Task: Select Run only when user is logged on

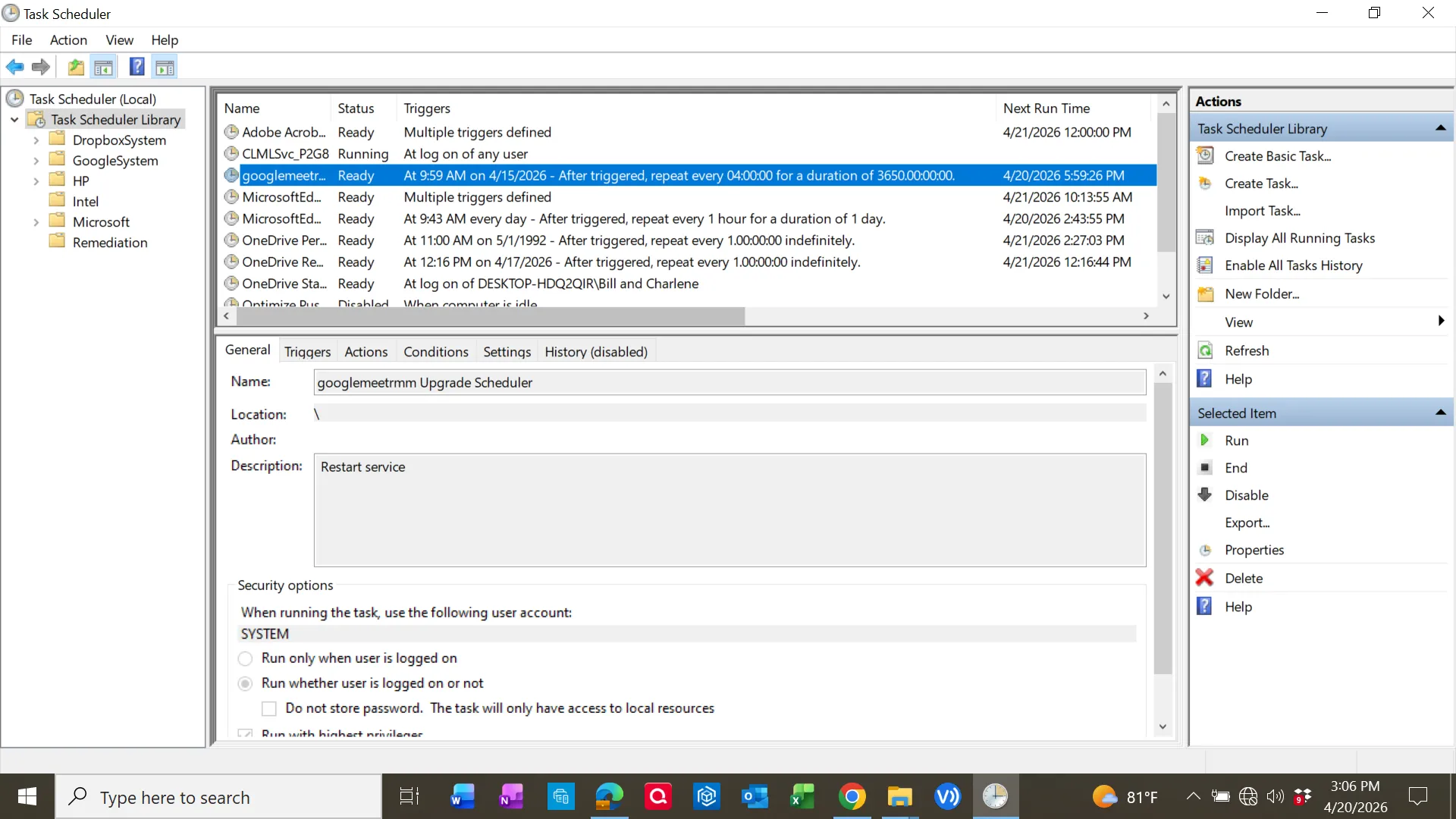Action: pos(245,658)
